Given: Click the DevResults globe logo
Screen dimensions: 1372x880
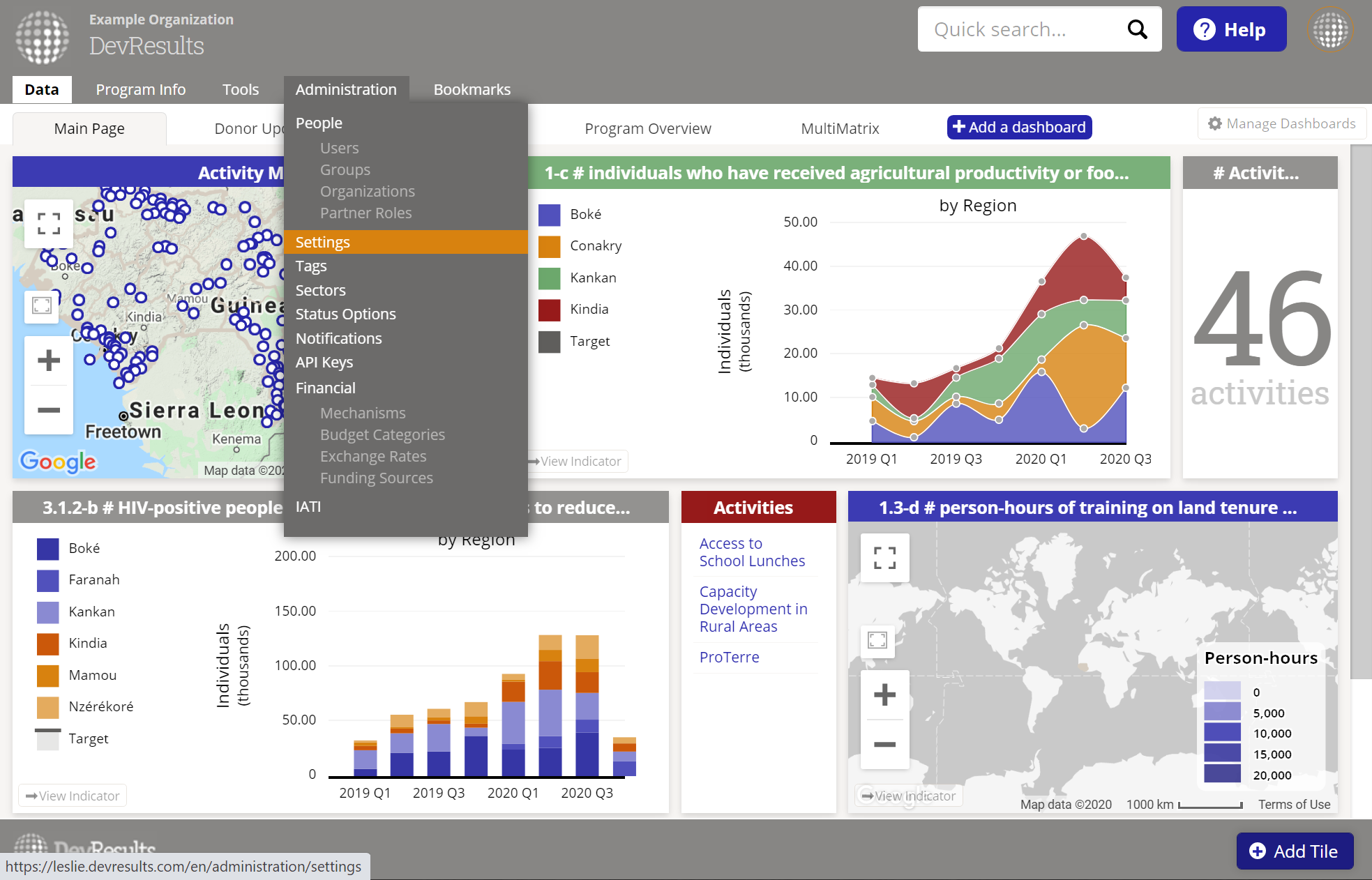Looking at the screenshot, I should click(43, 36).
